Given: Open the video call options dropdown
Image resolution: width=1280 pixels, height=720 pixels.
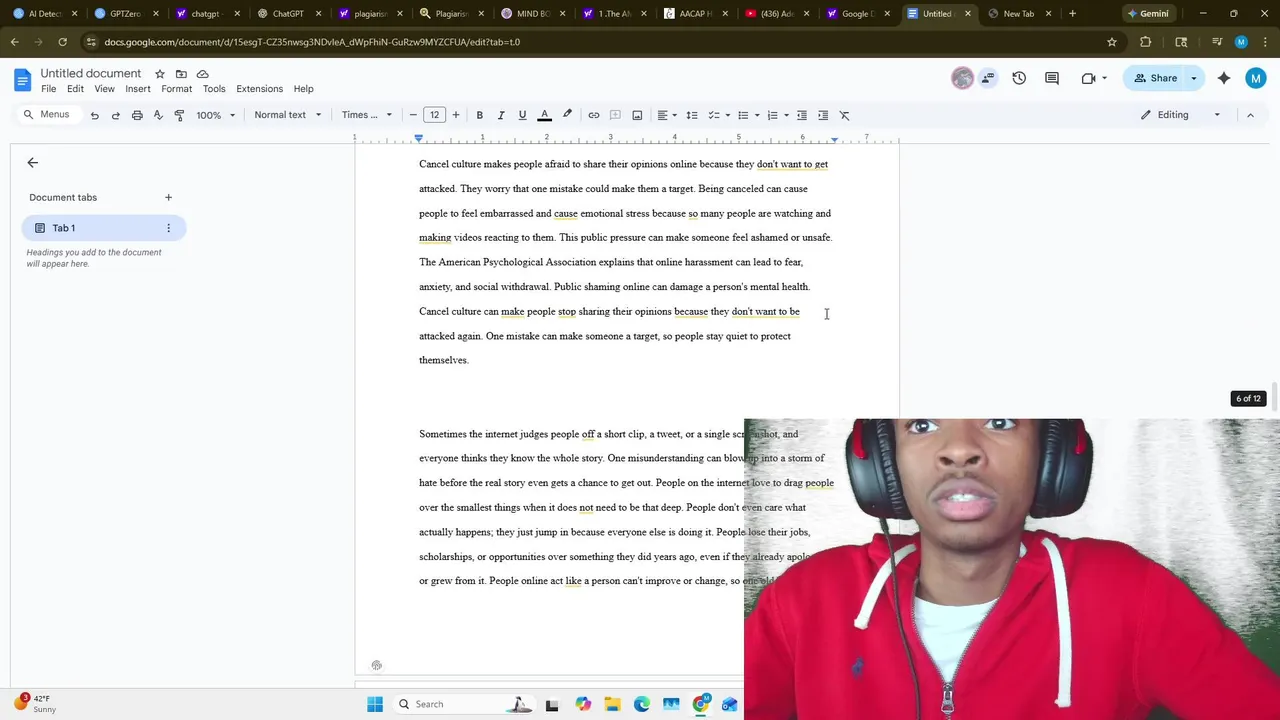Looking at the screenshot, I should tap(1104, 78).
